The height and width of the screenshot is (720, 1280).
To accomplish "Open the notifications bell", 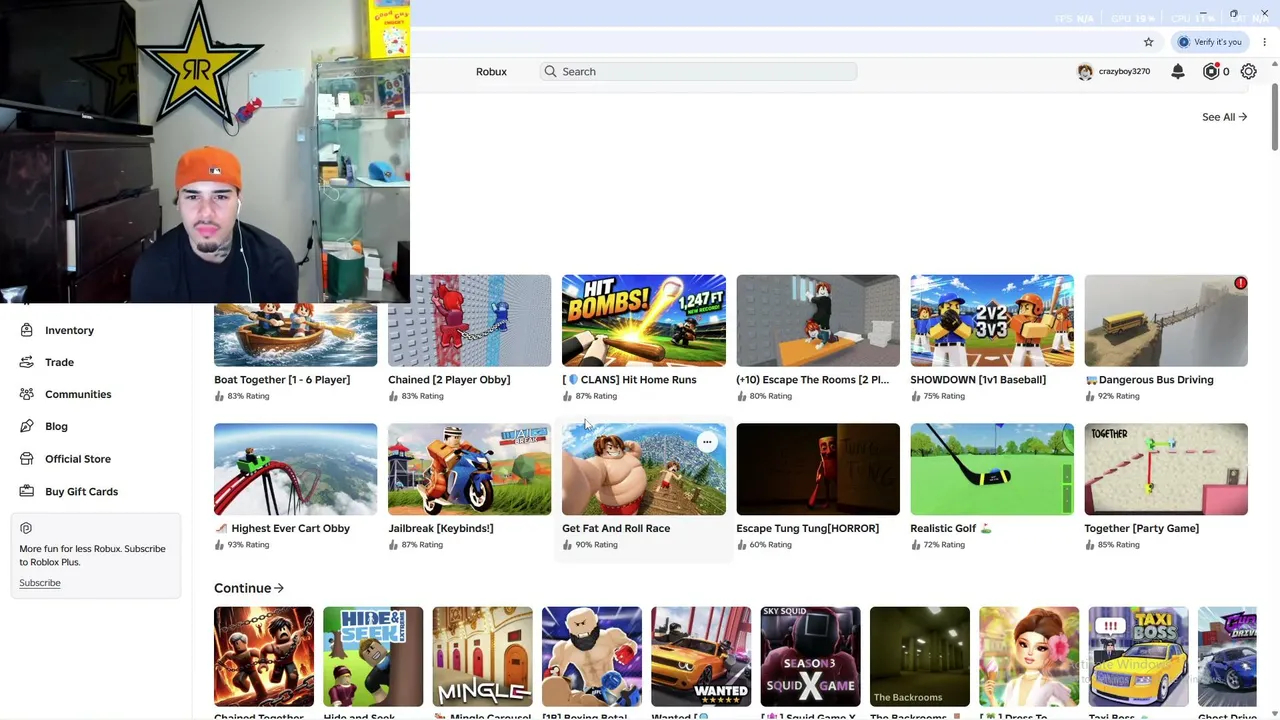I will tap(1178, 71).
